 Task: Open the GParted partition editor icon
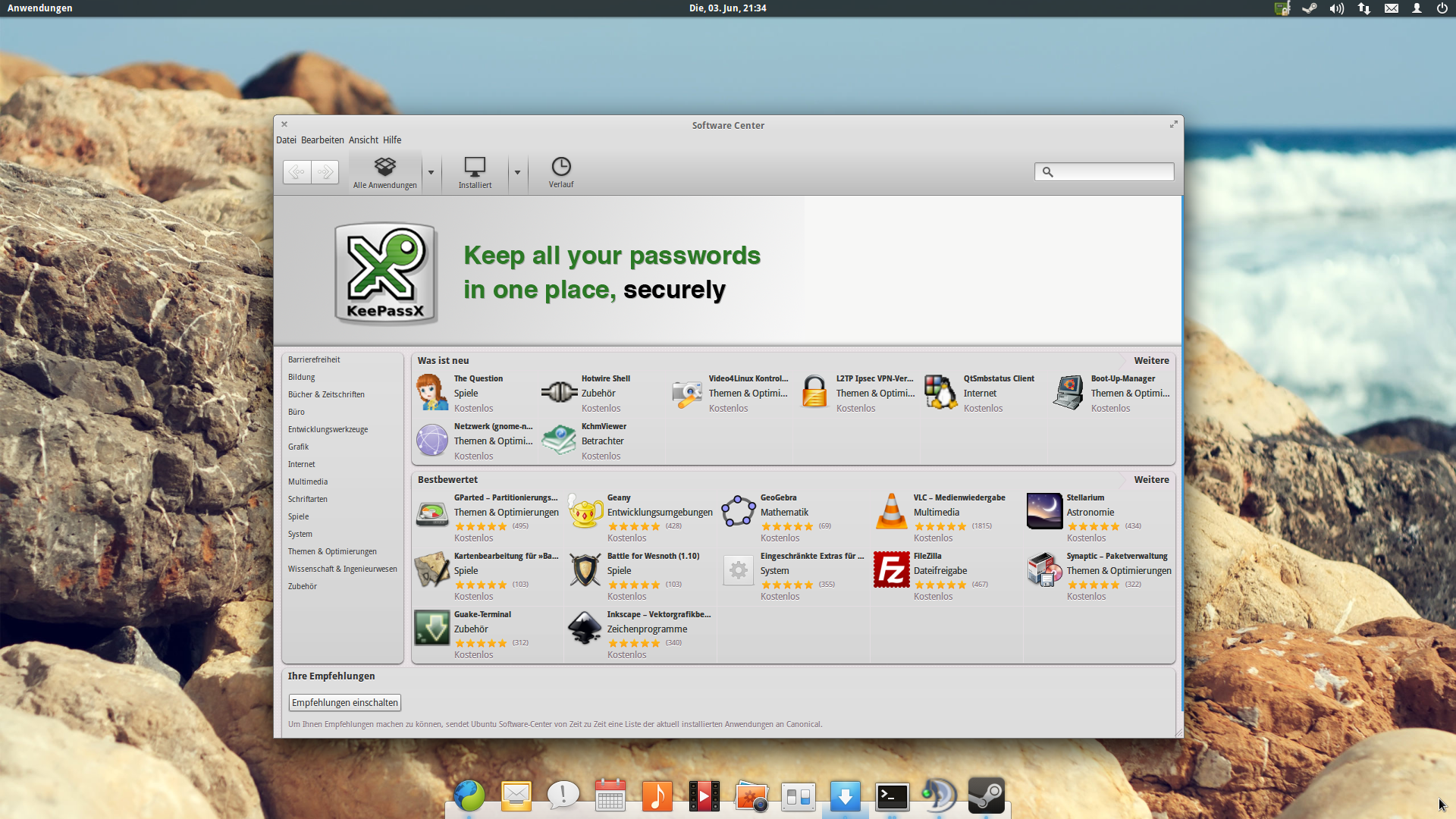point(431,513)
